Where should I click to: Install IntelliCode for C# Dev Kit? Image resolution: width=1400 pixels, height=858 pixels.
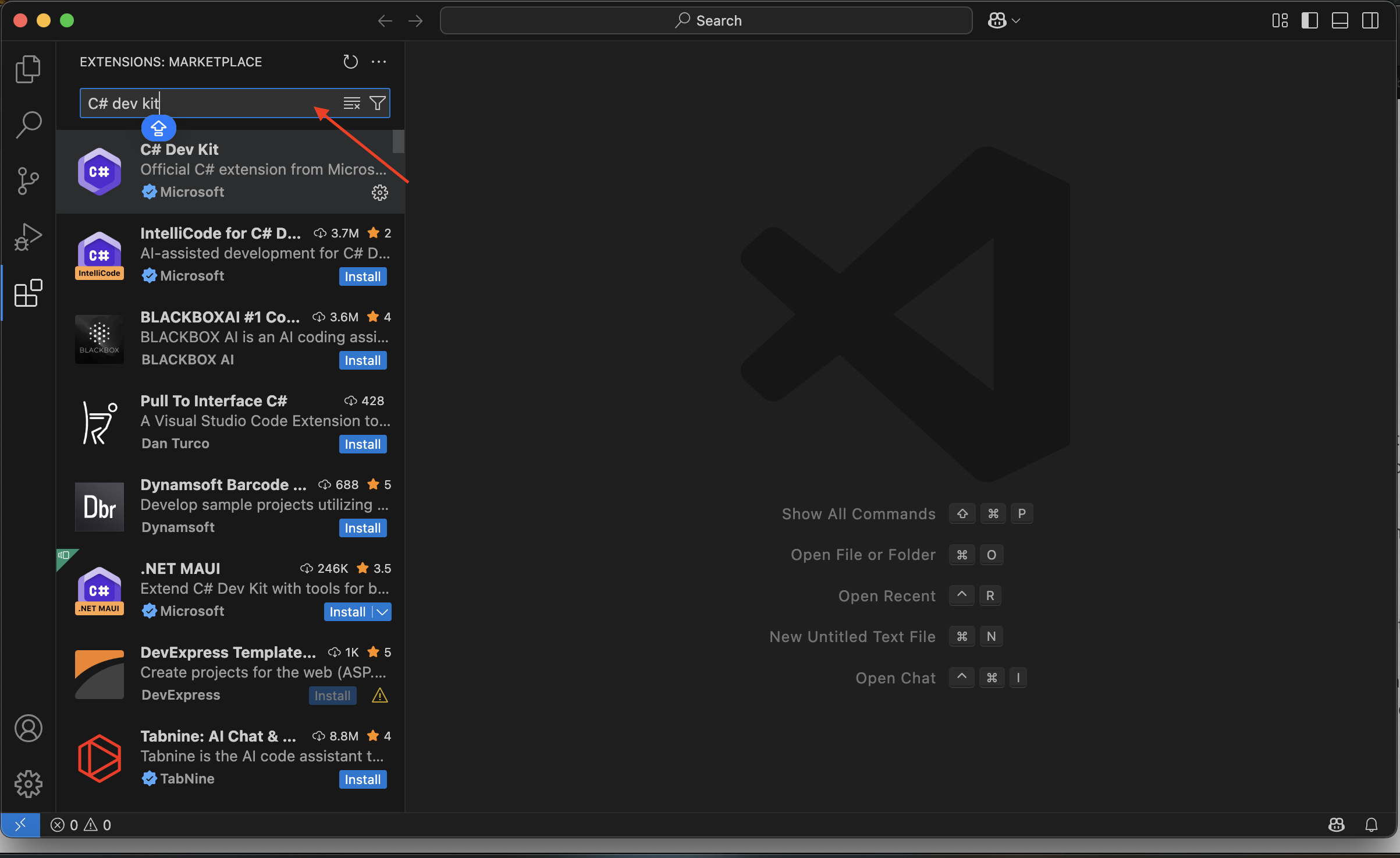coord(363,276)
